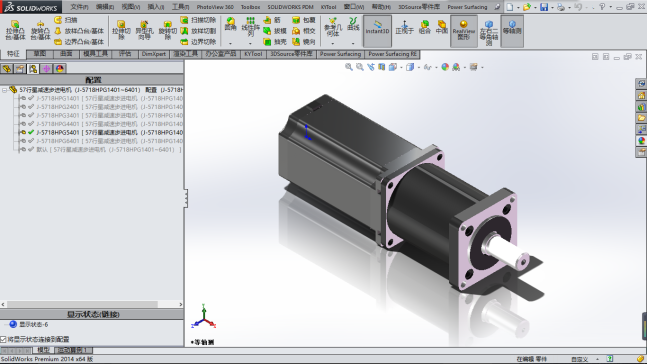Open the PropertyManager tab icon

pyautogui.click(x=20, y=69)
